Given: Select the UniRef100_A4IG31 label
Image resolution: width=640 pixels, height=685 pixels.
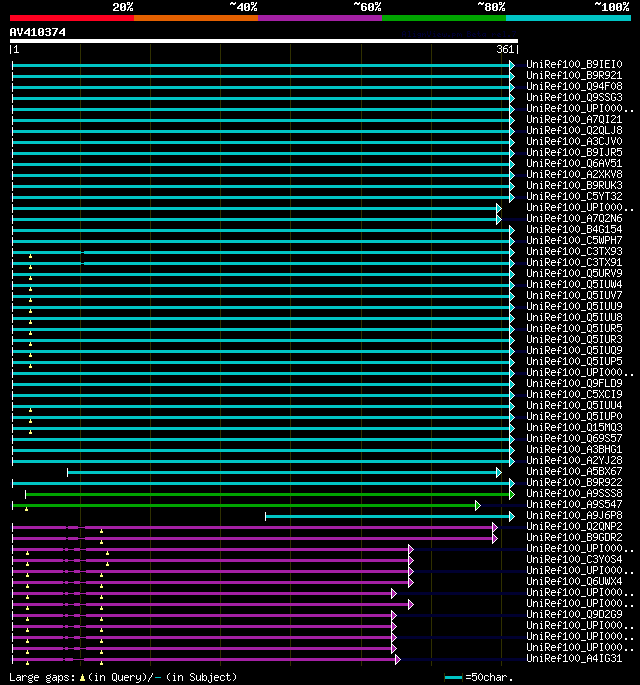Looking at the screenshot, I should pos(574,658).
